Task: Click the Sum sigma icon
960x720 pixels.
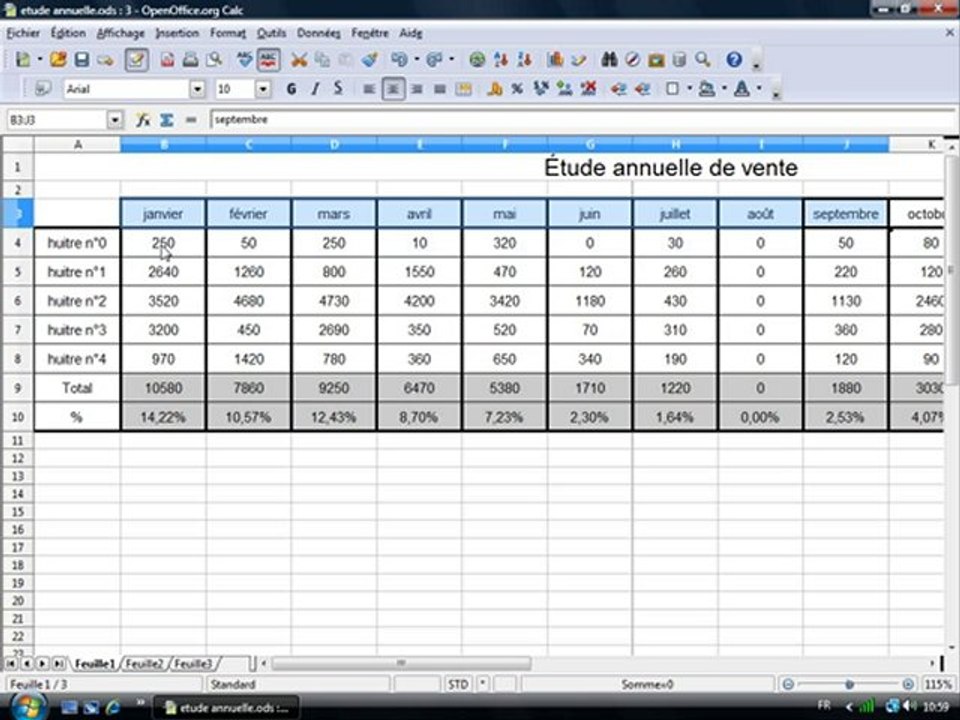Action: tap(167, 119)
